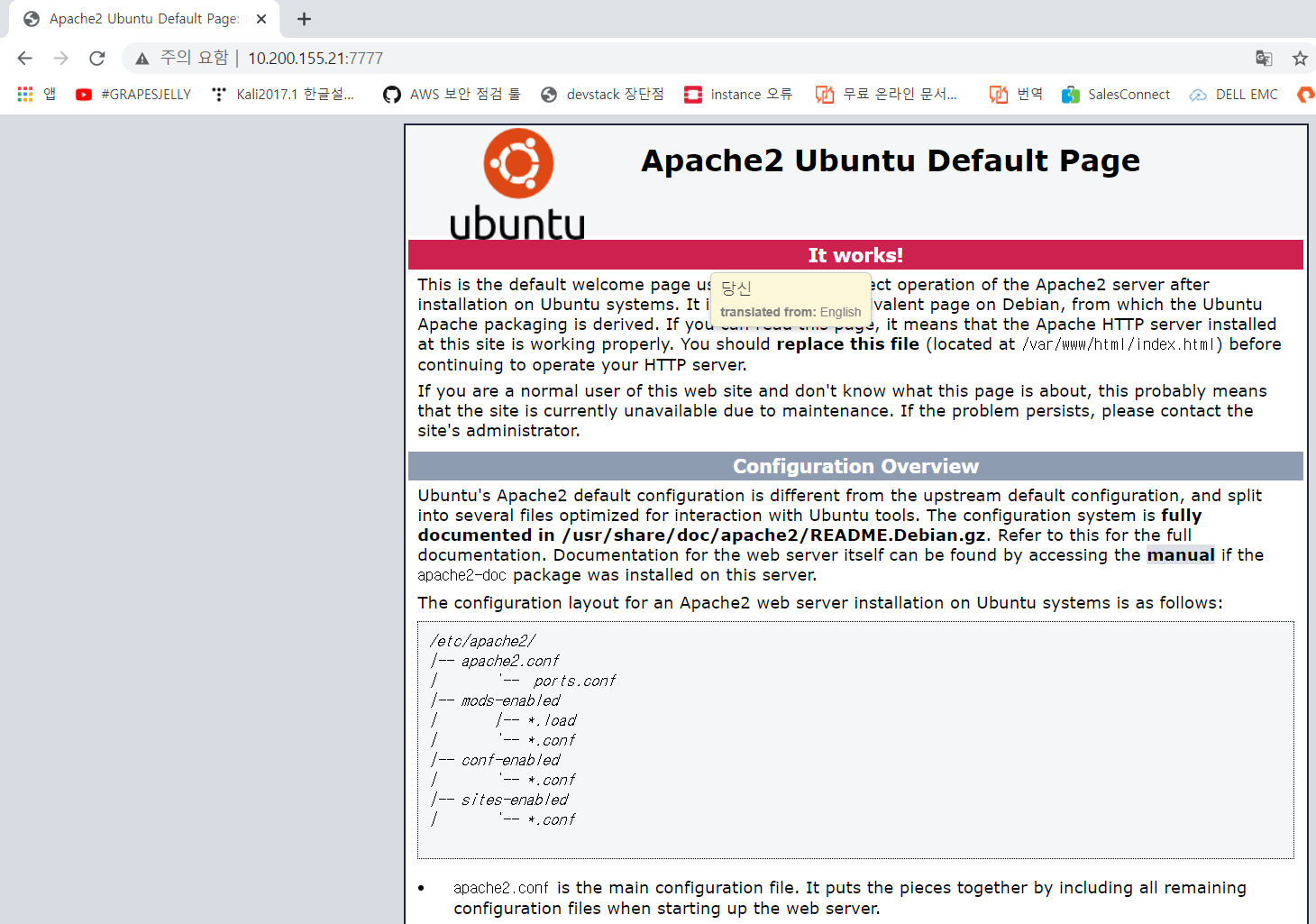This screenshot has height=924, width=1316.
Task: Open the 번역 bookmark
Action: [1016, 94]
